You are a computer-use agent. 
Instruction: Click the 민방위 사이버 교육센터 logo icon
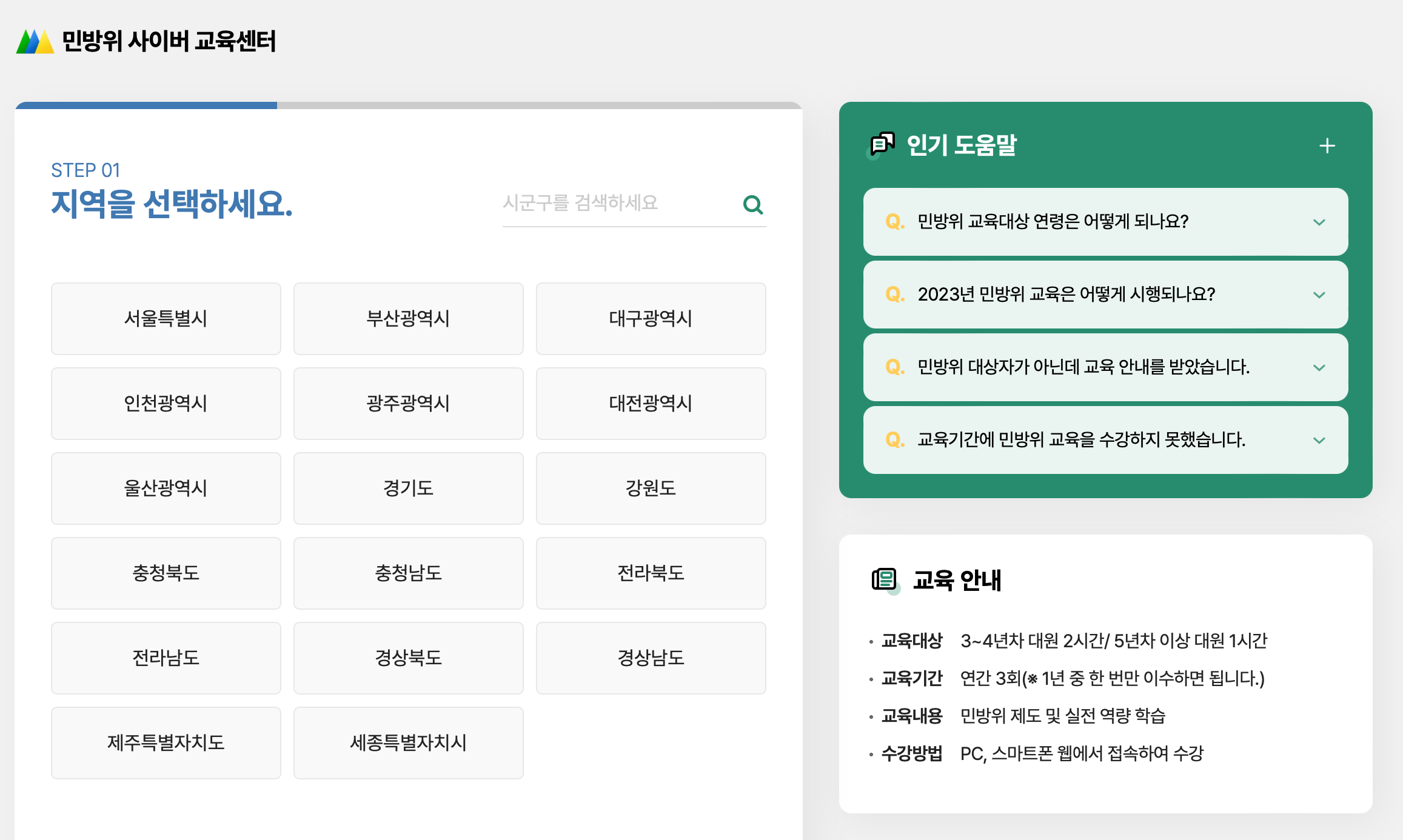[35, 41]
